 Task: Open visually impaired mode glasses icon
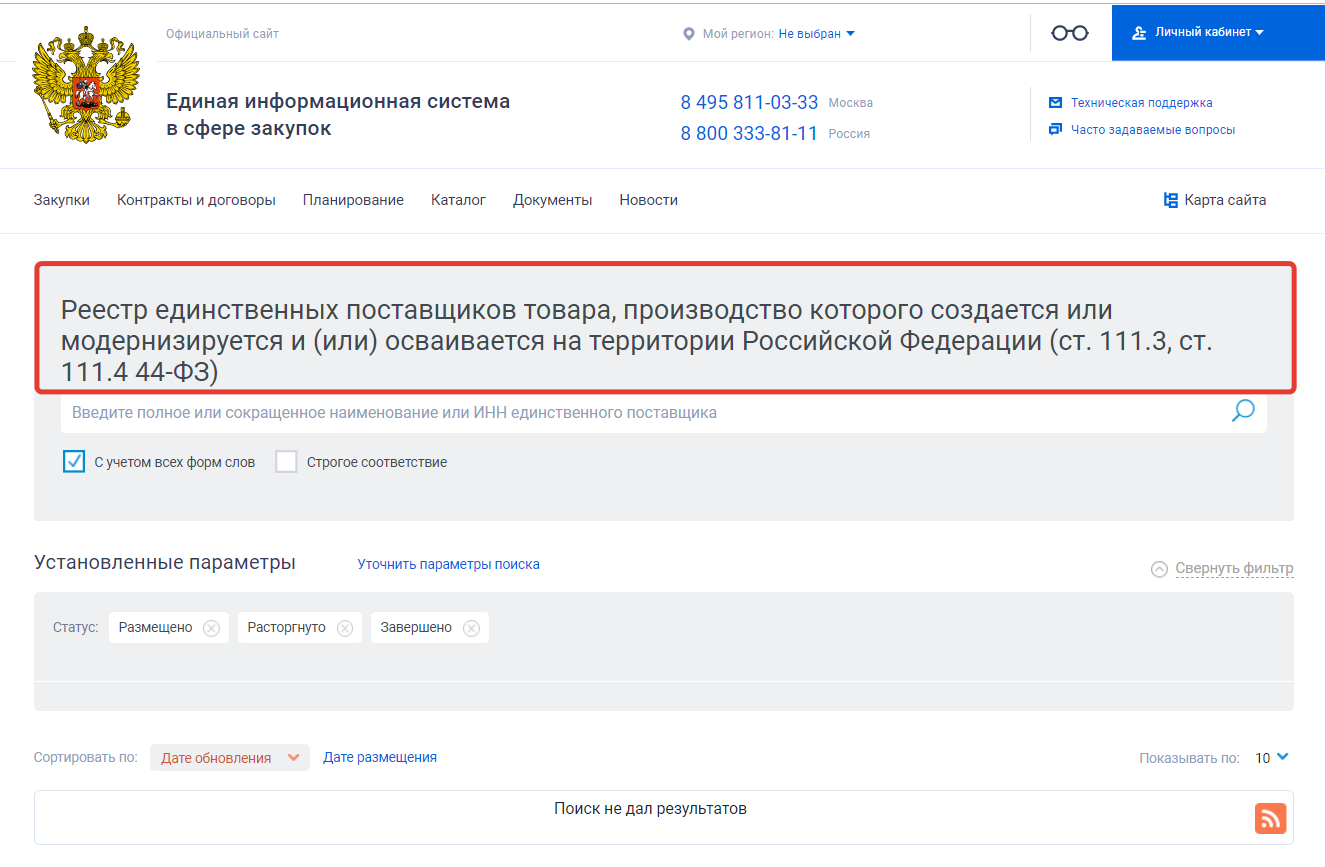(x=1070, y=33)
